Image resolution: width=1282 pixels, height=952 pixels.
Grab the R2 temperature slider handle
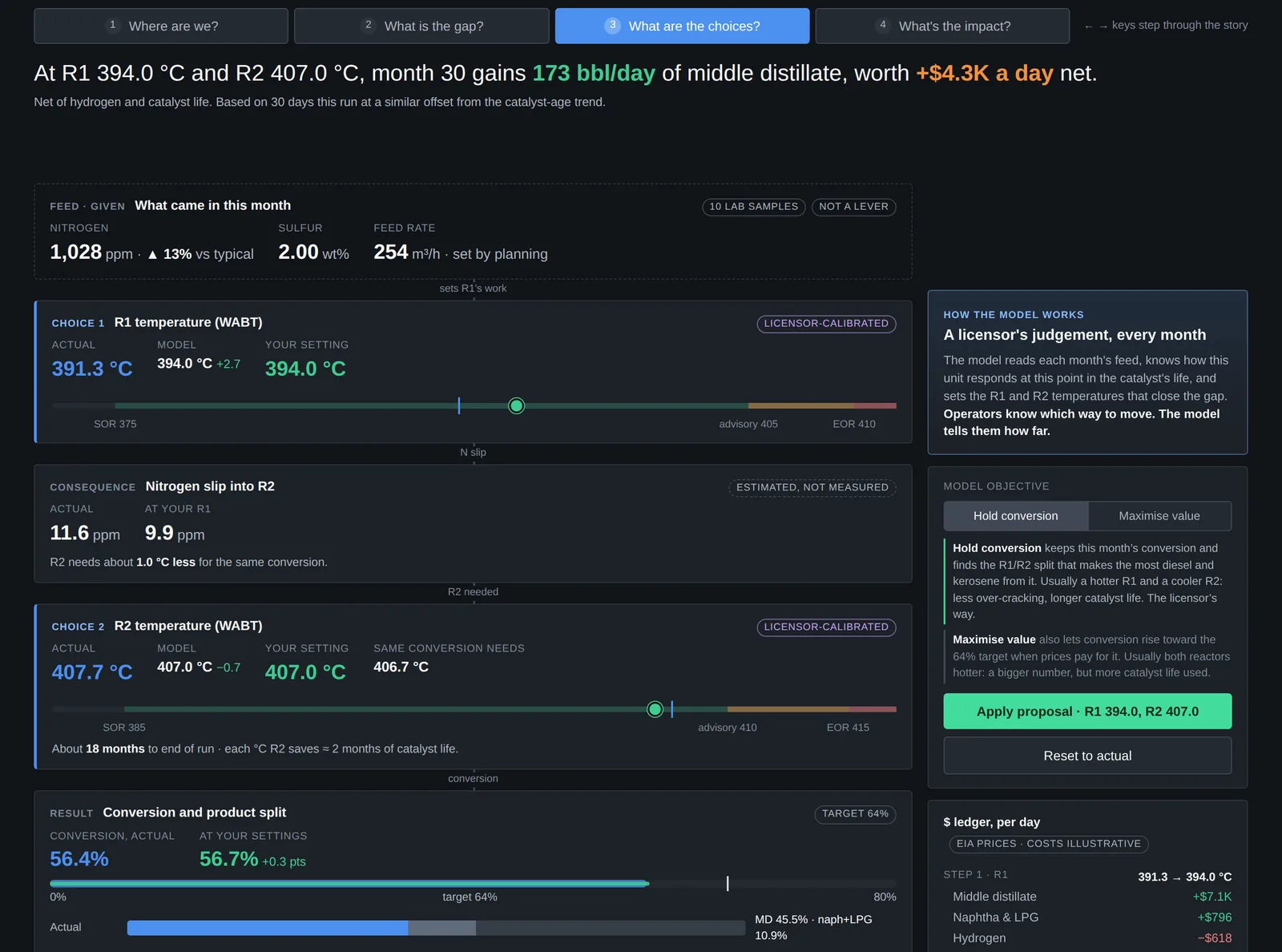[x=655, y=709]
